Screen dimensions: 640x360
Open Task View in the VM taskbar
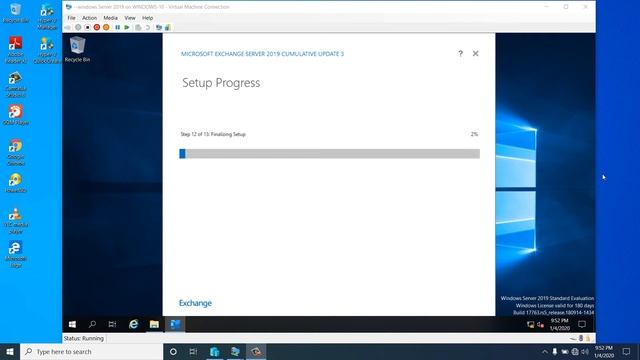click(x=112, y=324)
